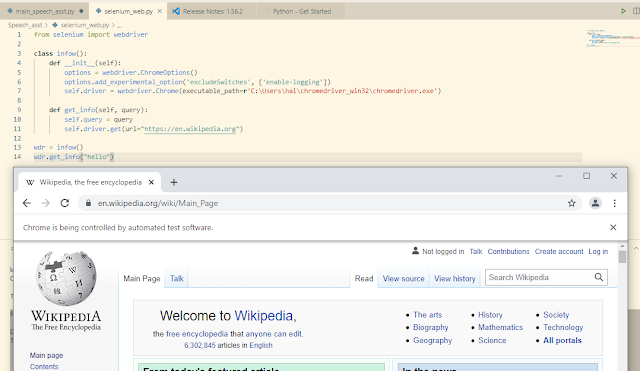Go back in Chrome
This screenshot has width=640, height=371.
(27, 203)
